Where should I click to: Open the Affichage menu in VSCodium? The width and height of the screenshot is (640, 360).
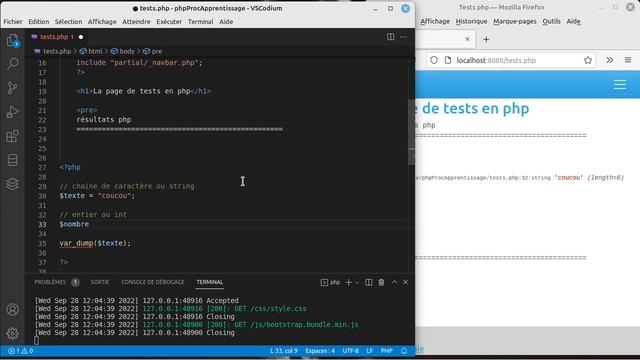(102, 22)
